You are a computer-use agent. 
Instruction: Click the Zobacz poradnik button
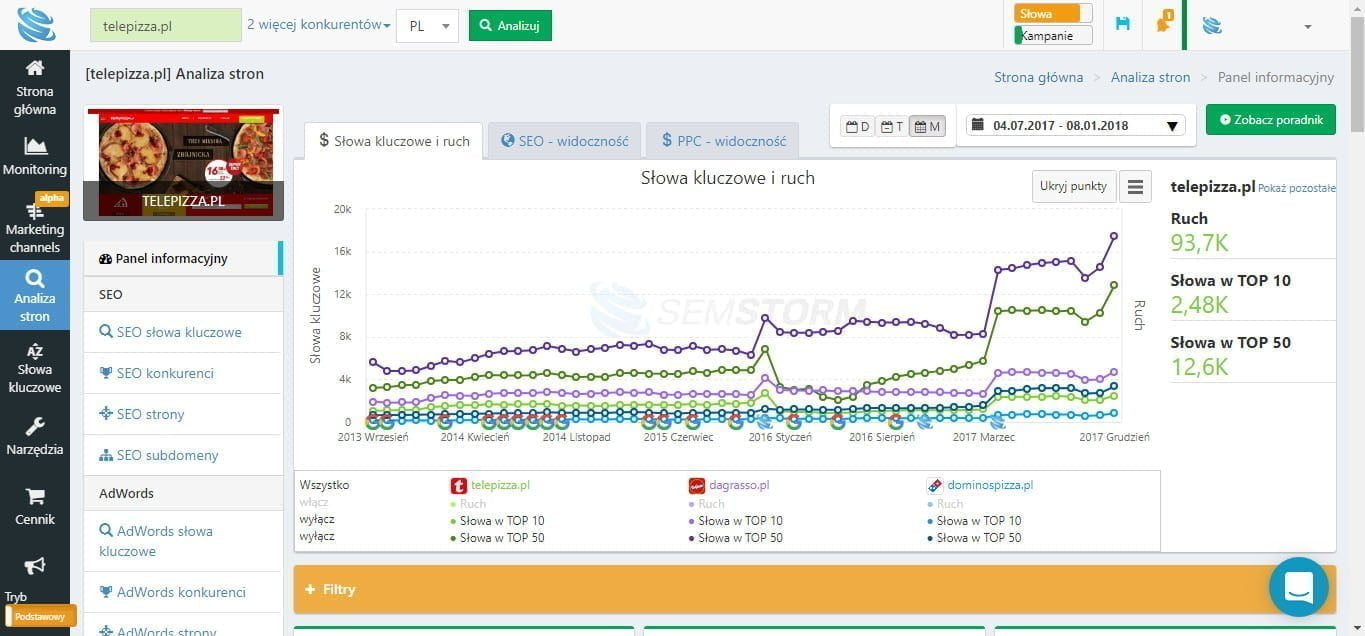(x=1270, y=120)
